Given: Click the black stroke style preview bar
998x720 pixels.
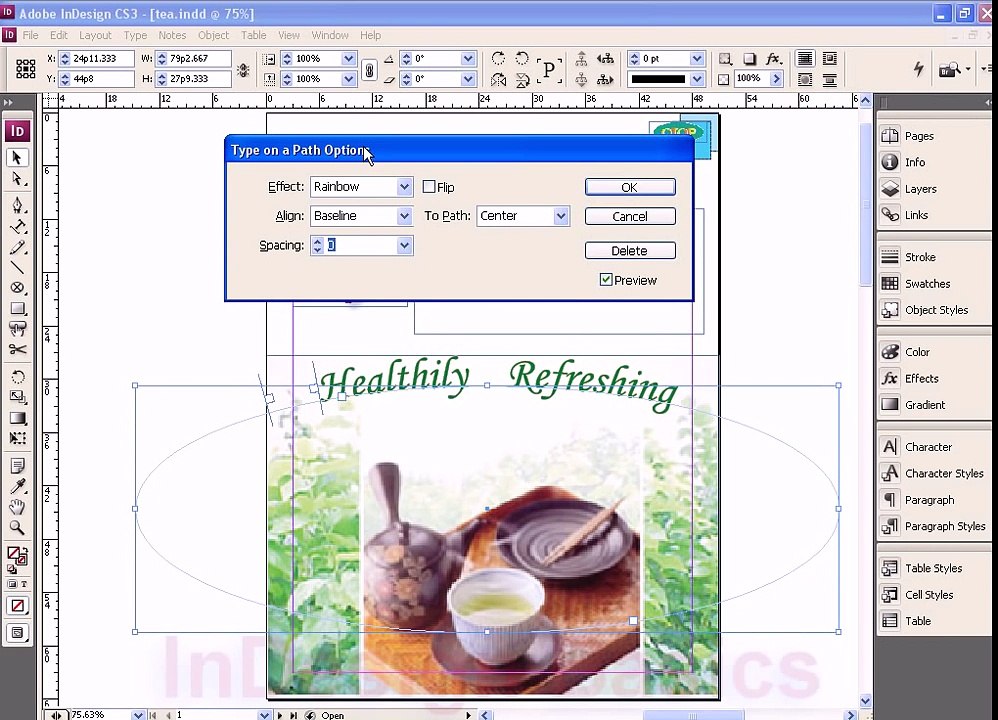Looking at the screenshot, I should click(657, 79).
